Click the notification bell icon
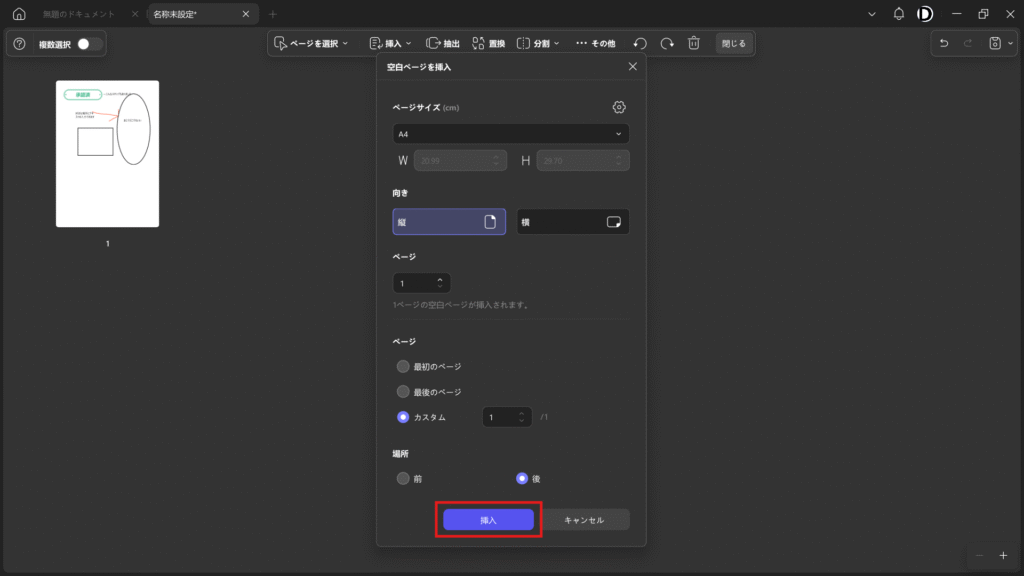Screen dimensions: 1024x576 point(898,14)
